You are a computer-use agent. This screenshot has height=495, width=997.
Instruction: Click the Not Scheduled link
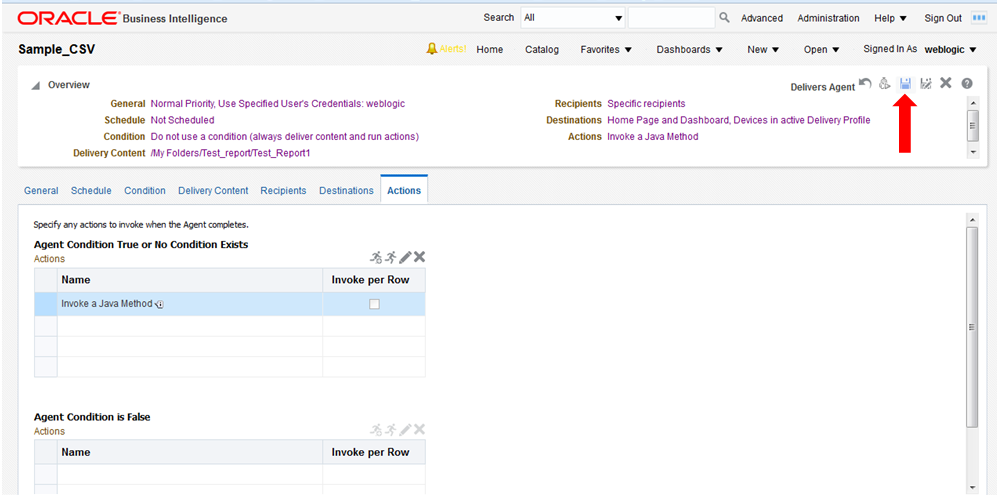click(x=182, y=120)
